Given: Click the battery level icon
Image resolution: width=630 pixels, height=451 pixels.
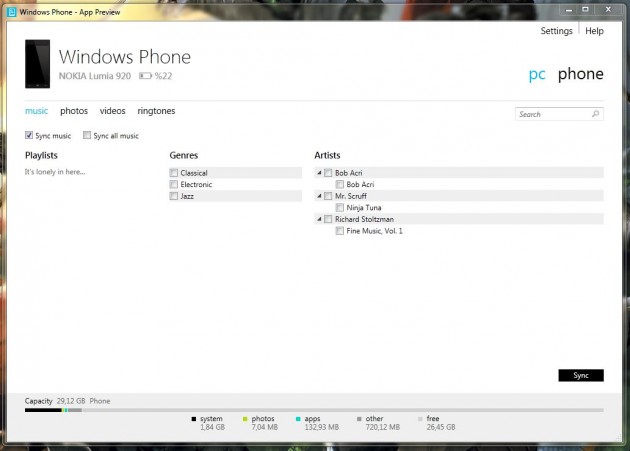Looking at the screenshot, I should (145, 76).
